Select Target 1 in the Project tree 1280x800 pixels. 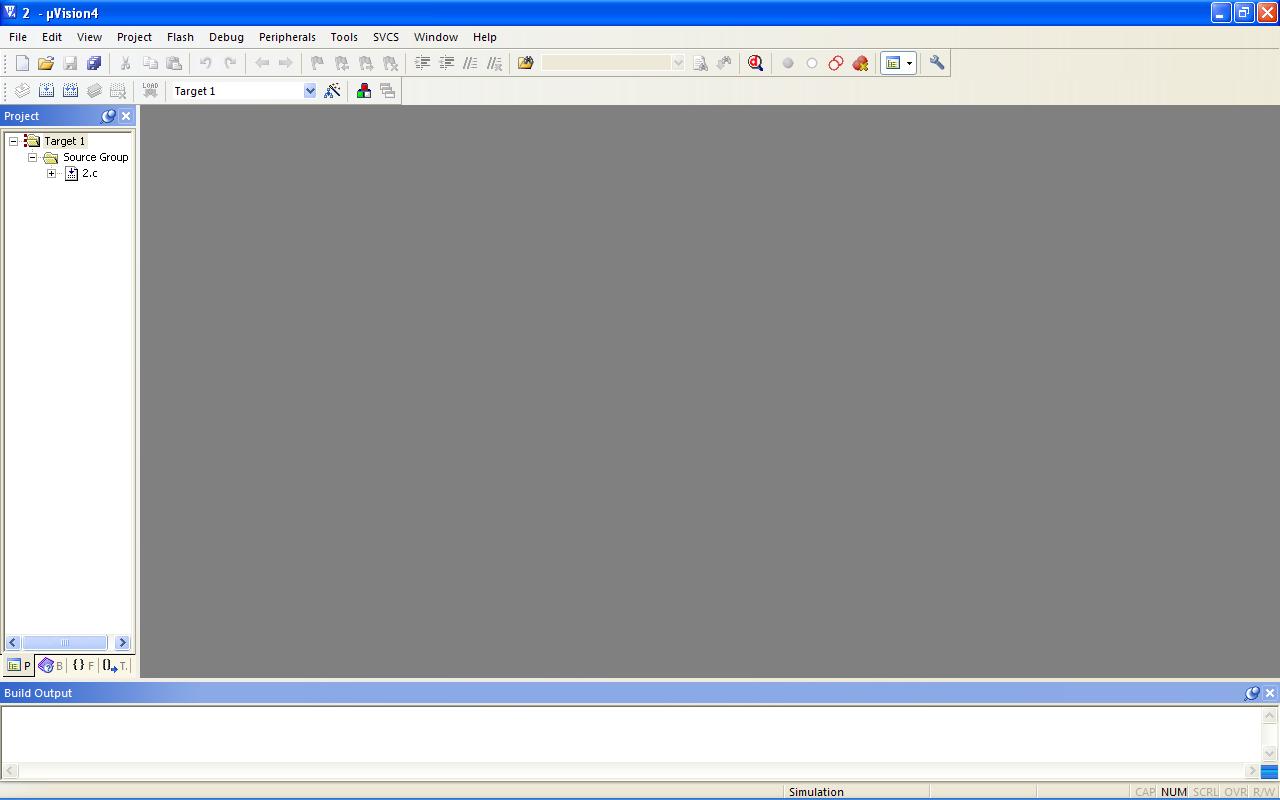65,140
